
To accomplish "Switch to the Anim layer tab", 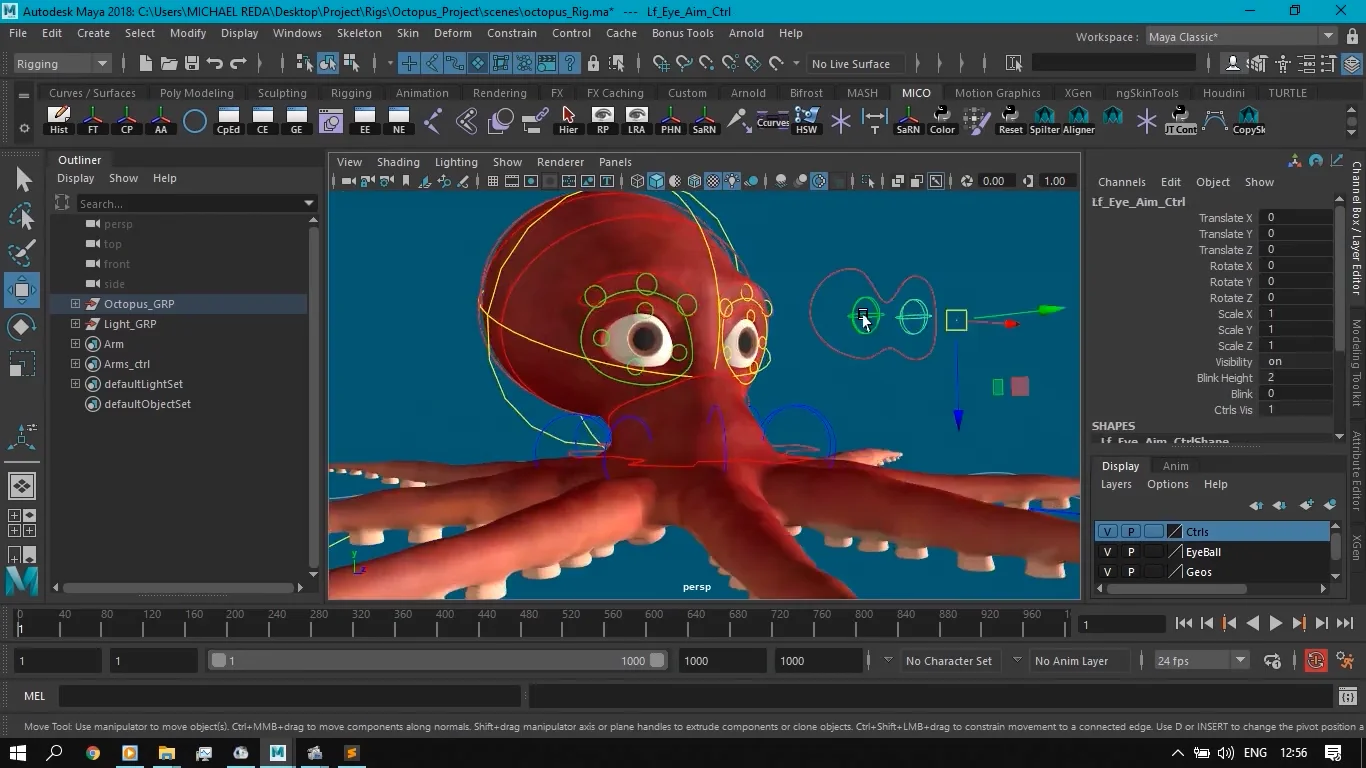I will [x=1175, y=466].
